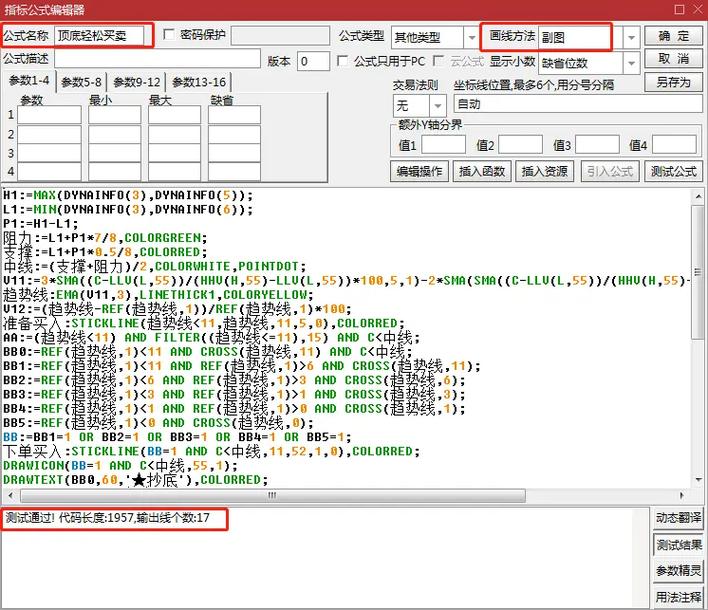Expand the 画线方法 dropdown showing 副图
The height and width of the screenshot is (610, 708).
point(630,37)
